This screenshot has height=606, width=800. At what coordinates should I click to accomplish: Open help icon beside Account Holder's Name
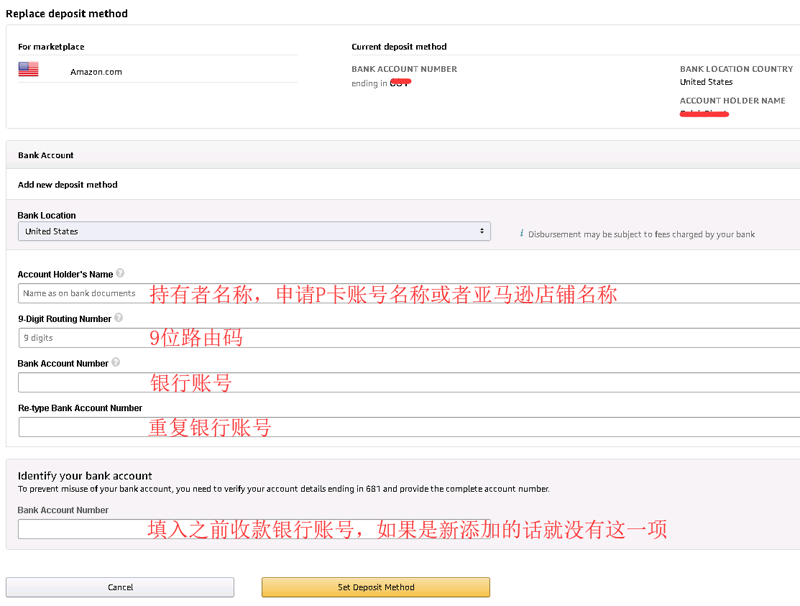120,273
